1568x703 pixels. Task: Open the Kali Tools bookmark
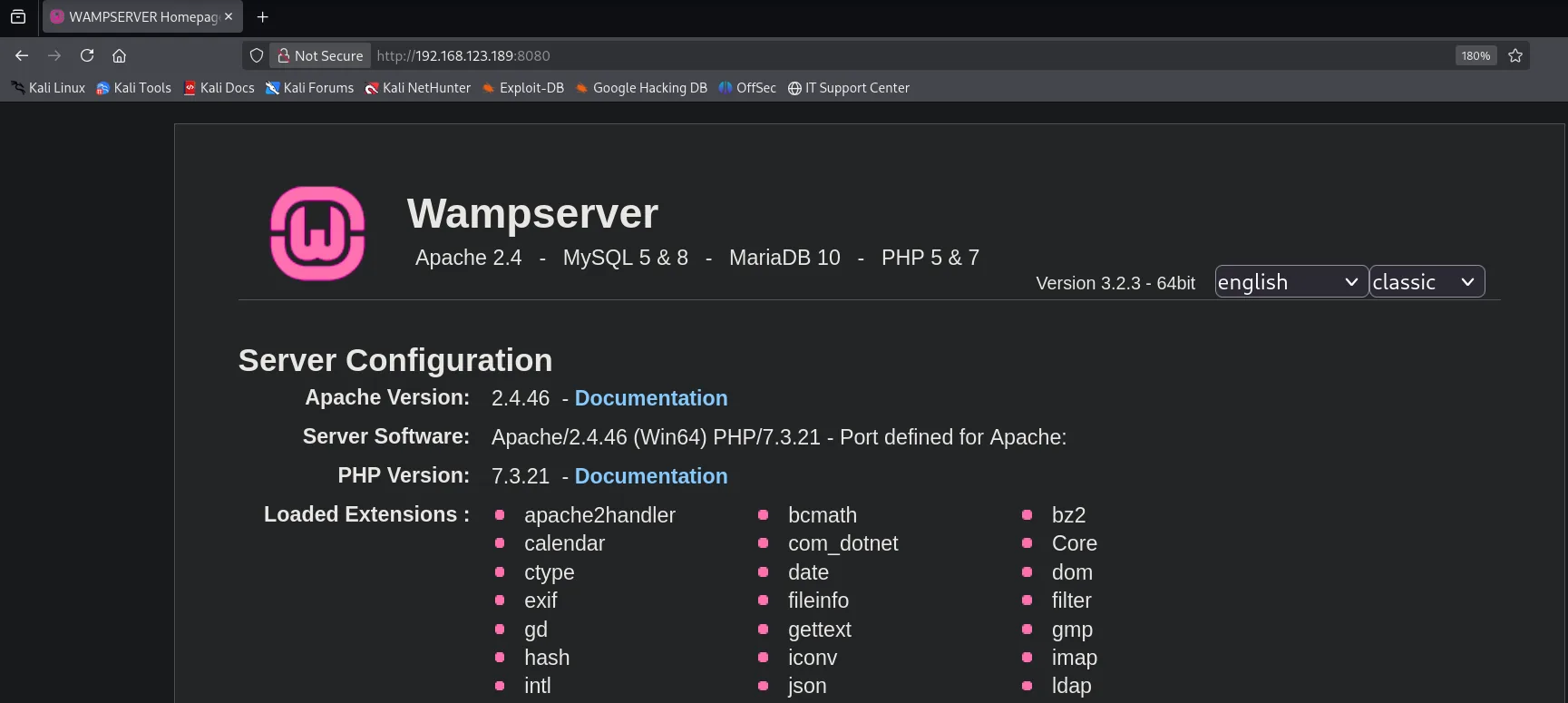133,88
